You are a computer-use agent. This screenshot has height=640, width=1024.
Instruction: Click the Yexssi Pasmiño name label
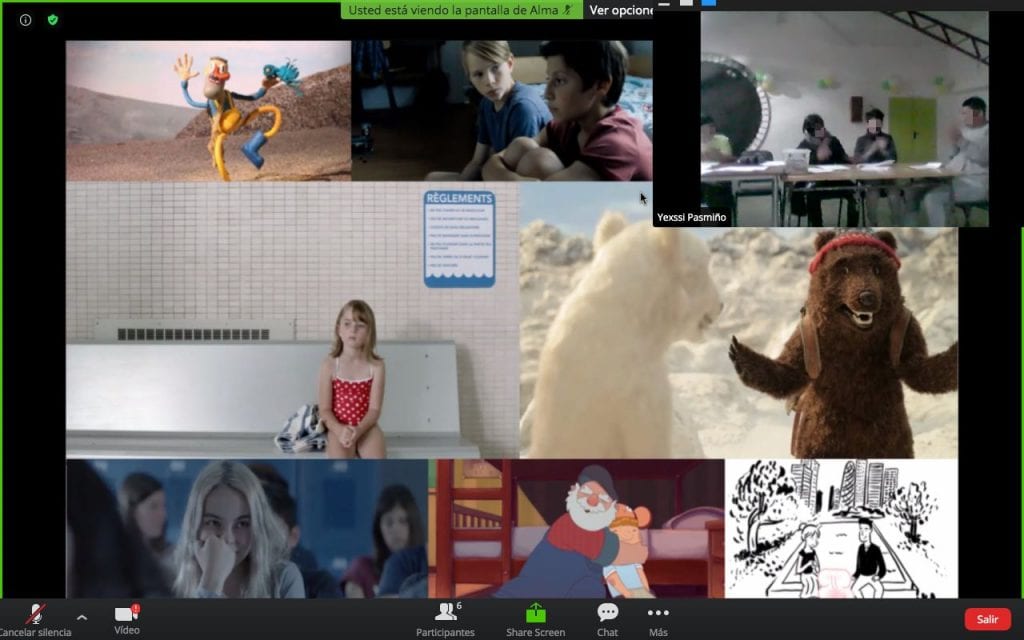pyautogui.click(x=692, y=217)
